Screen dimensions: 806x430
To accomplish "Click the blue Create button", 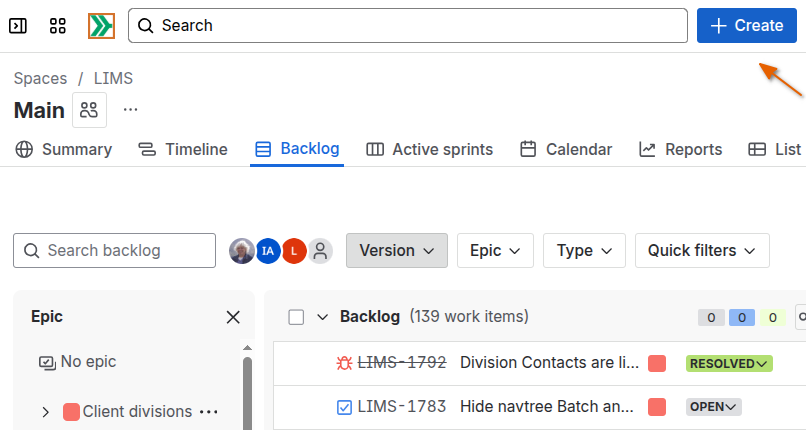I will point(746,26).
